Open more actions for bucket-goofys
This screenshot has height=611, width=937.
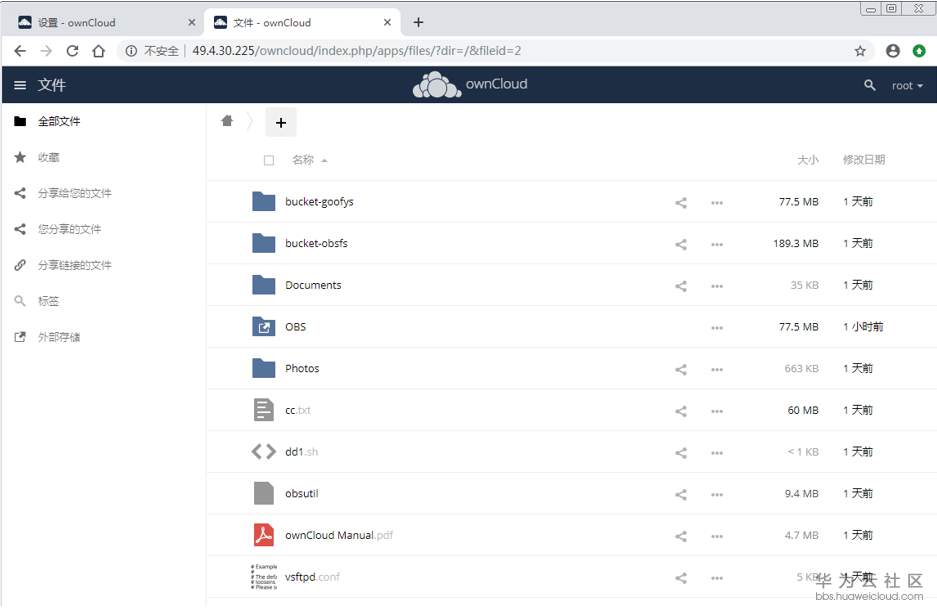click(x=717, y=203)
